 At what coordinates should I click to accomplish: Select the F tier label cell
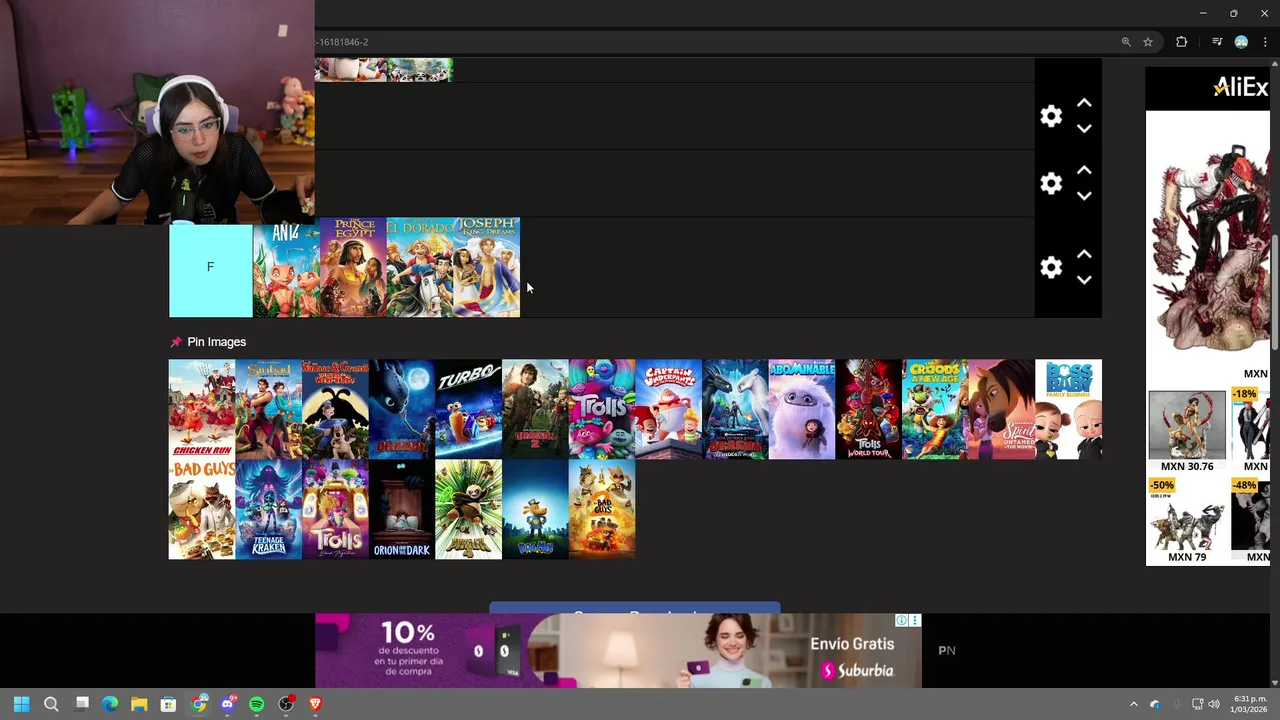click(x=210, y=267)
